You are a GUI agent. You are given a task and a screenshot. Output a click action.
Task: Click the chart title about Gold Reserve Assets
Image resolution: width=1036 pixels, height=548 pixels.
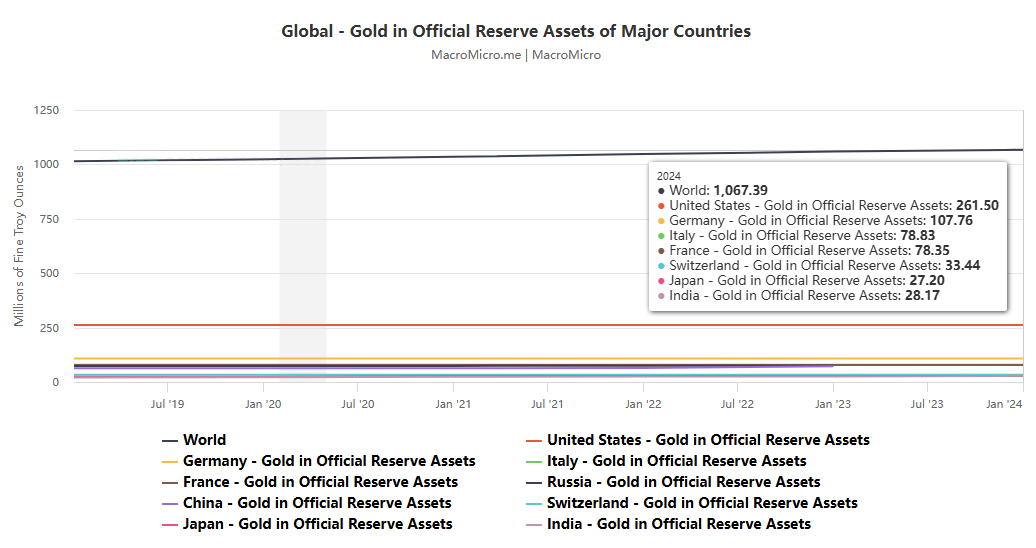tap(516, 31)
